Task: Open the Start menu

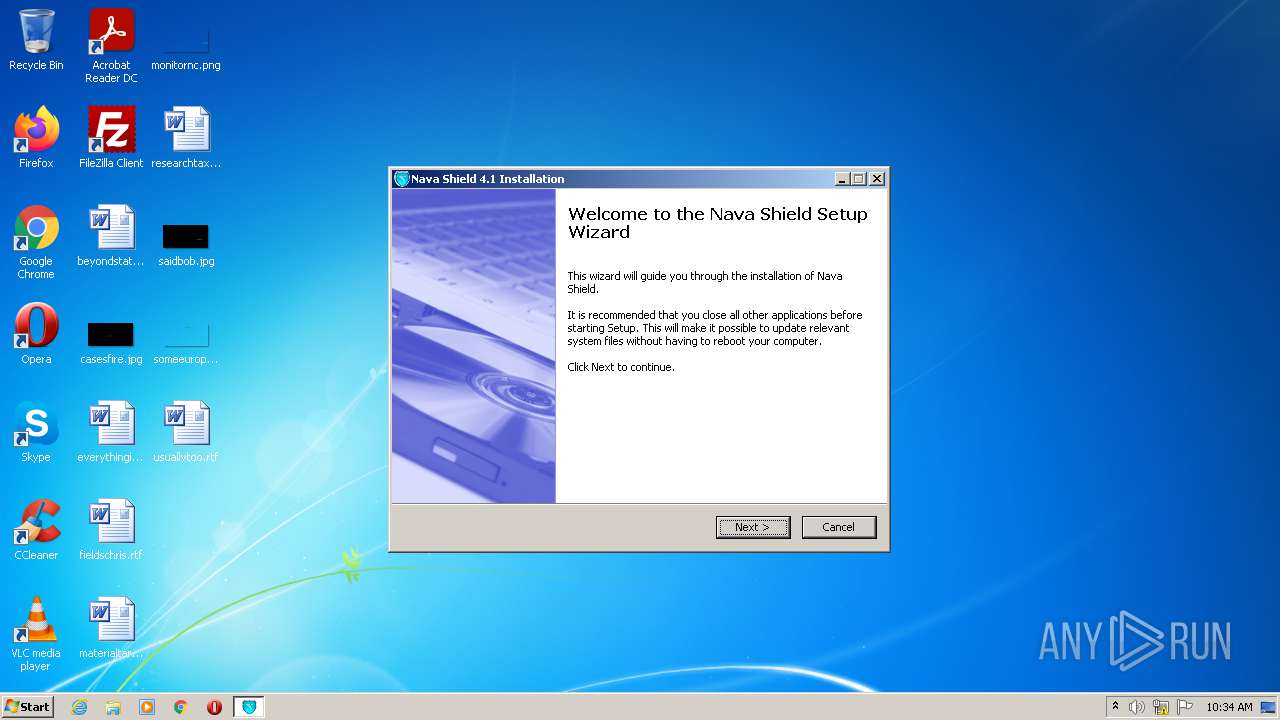Action: point(28,706)
